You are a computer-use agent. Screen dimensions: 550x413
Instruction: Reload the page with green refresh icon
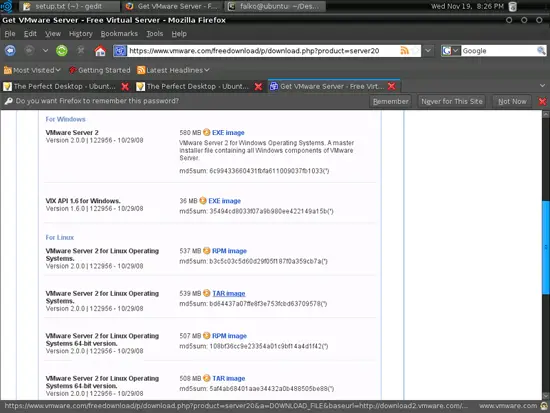pyautogui.click(x=62, y=51)
